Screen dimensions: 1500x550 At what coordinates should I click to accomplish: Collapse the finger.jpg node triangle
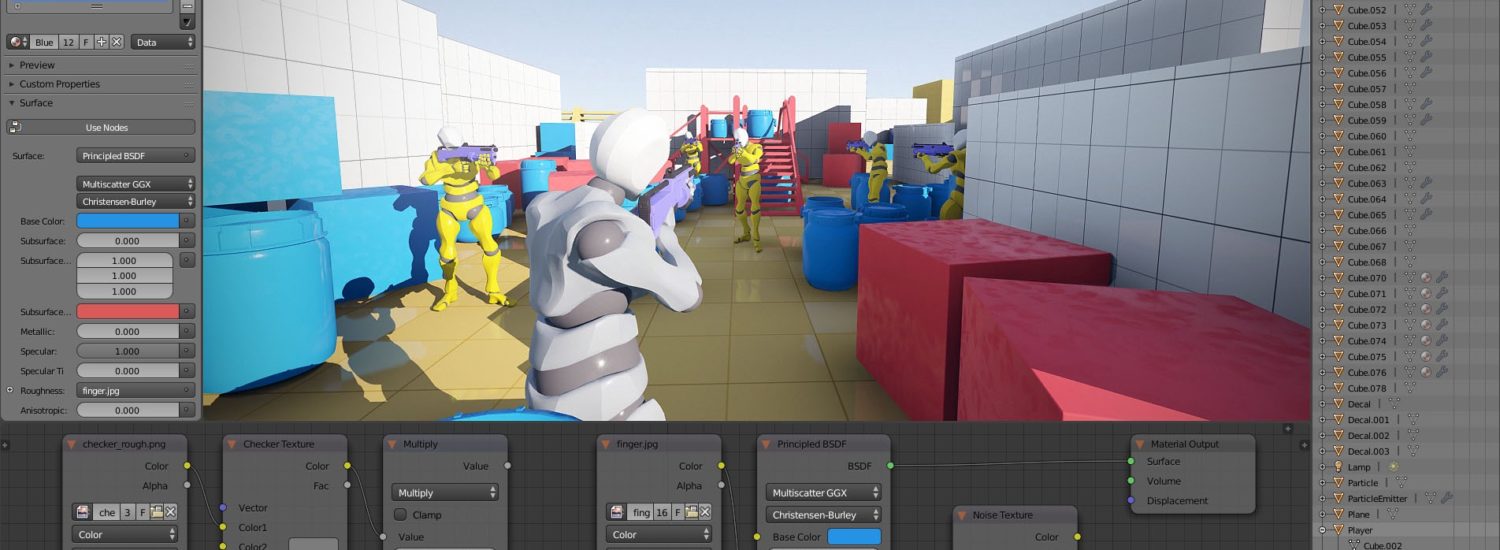pyautogui.click(x=606, y=444)
